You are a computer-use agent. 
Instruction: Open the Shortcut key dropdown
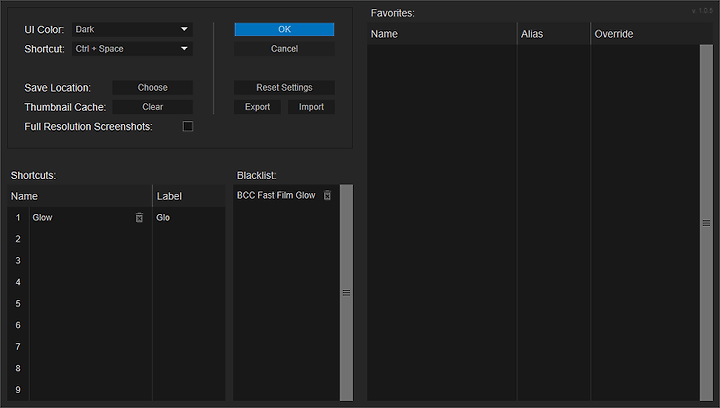point(132,49)
